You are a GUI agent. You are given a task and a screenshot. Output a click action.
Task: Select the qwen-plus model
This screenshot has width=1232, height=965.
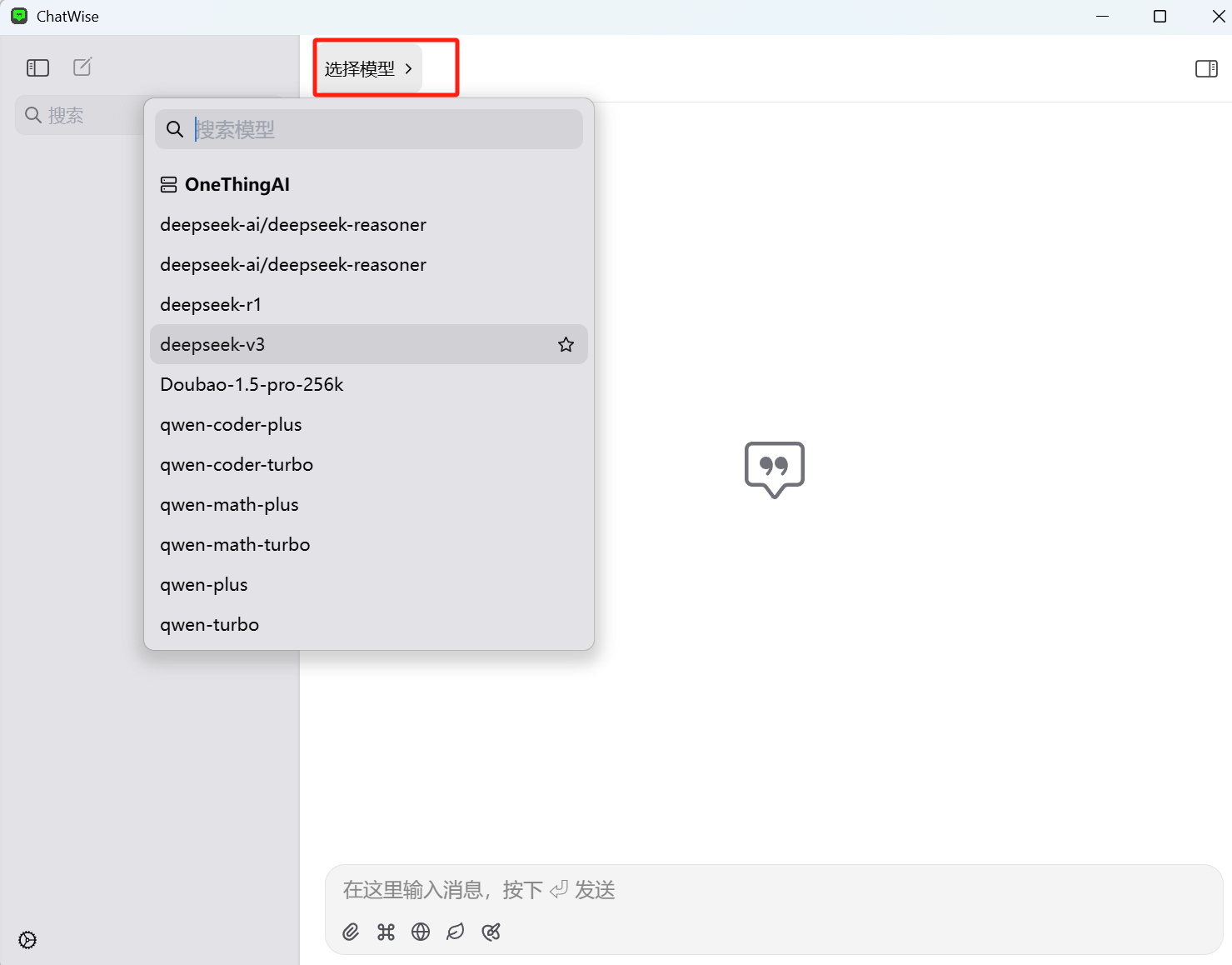[x=369, y=584]
